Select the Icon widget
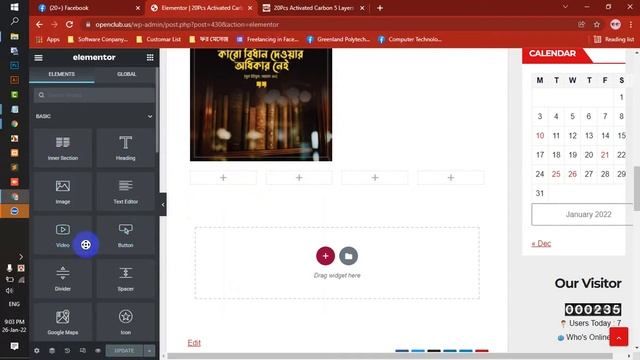The height and width of the screenshot is (360, 640). (125, 322)
